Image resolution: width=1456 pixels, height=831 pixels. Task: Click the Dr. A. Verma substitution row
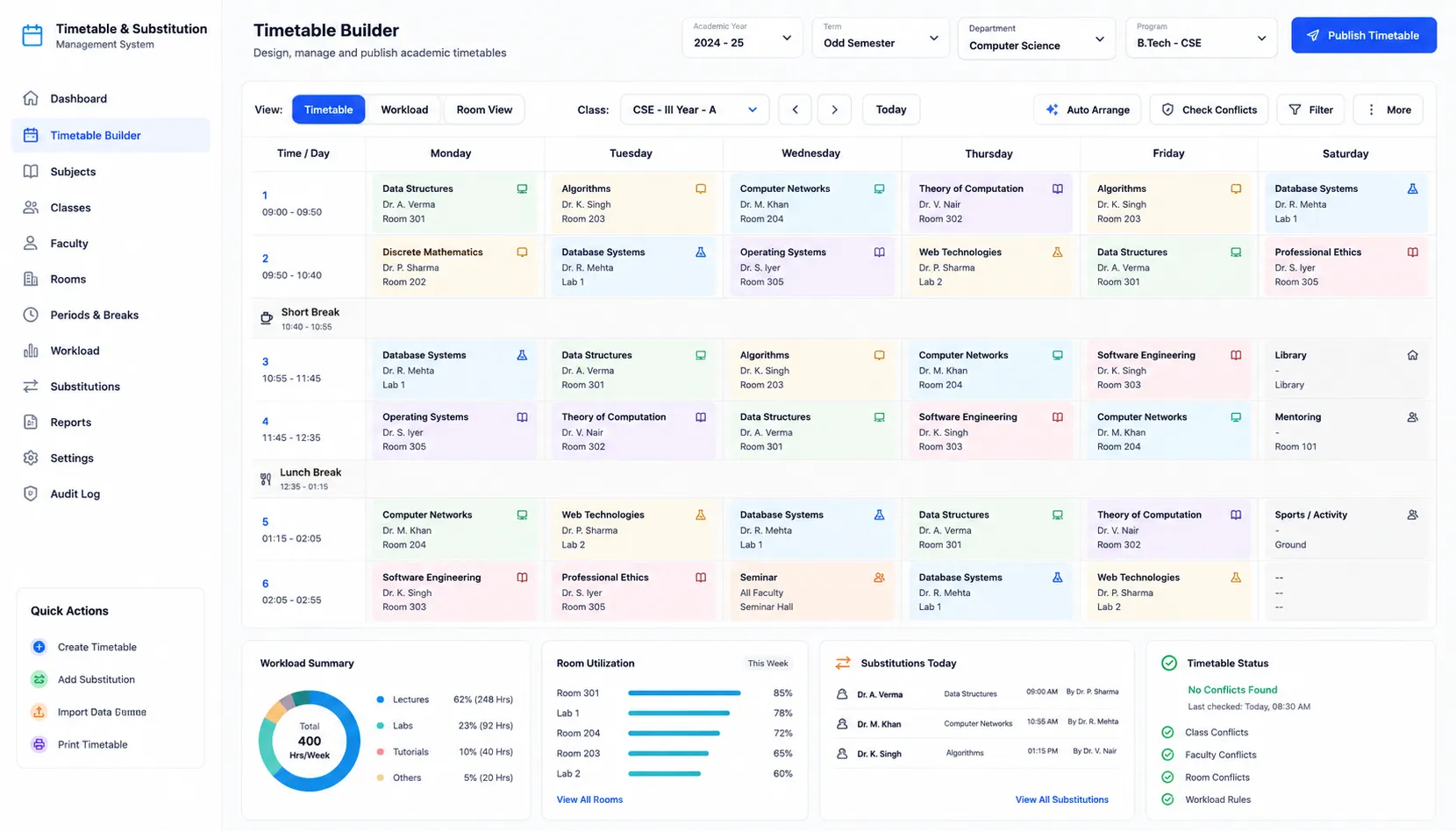coord(977,693)
